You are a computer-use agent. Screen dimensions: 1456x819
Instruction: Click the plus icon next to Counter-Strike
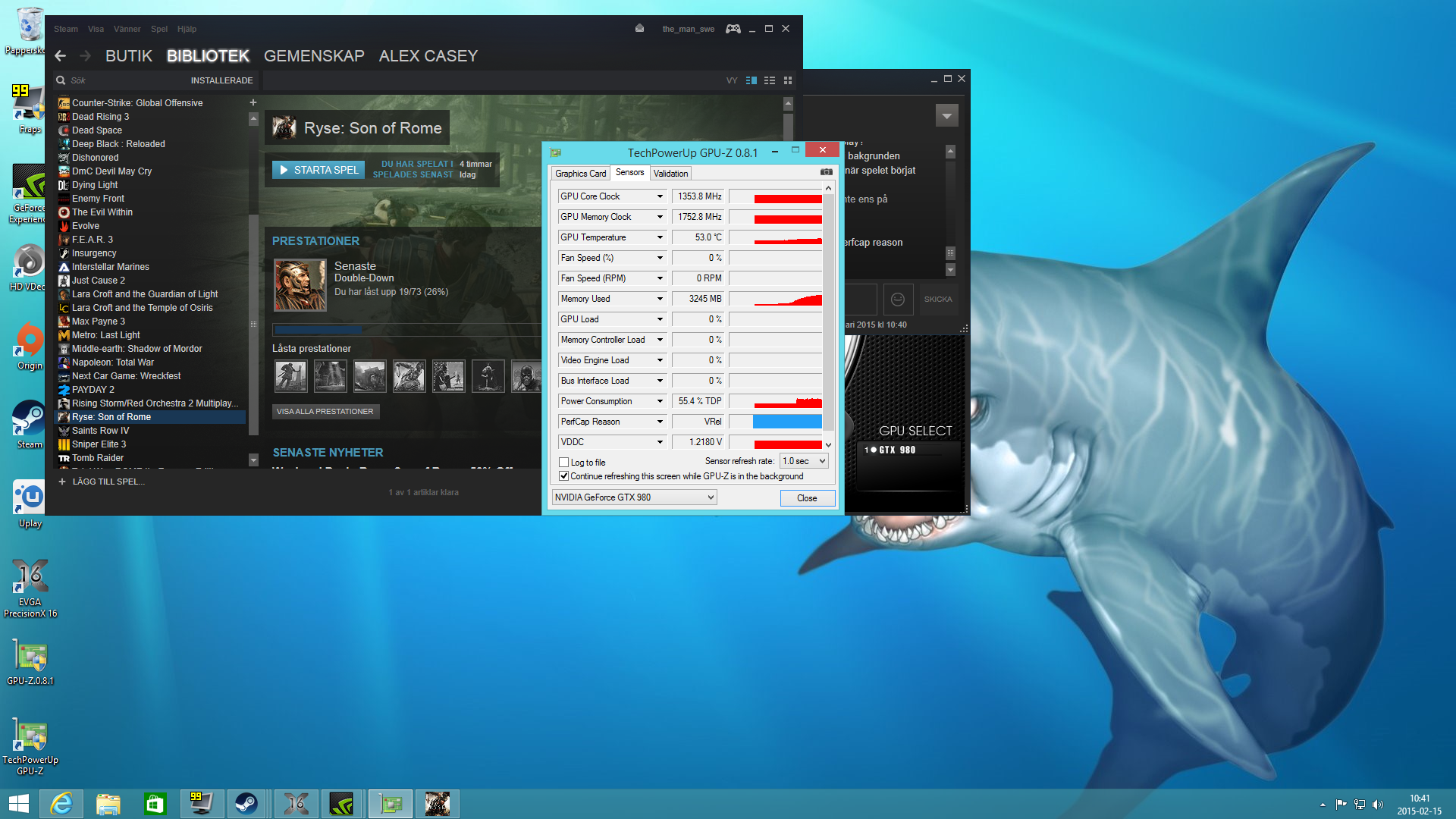pyautogui.click(x=253, y=102)
